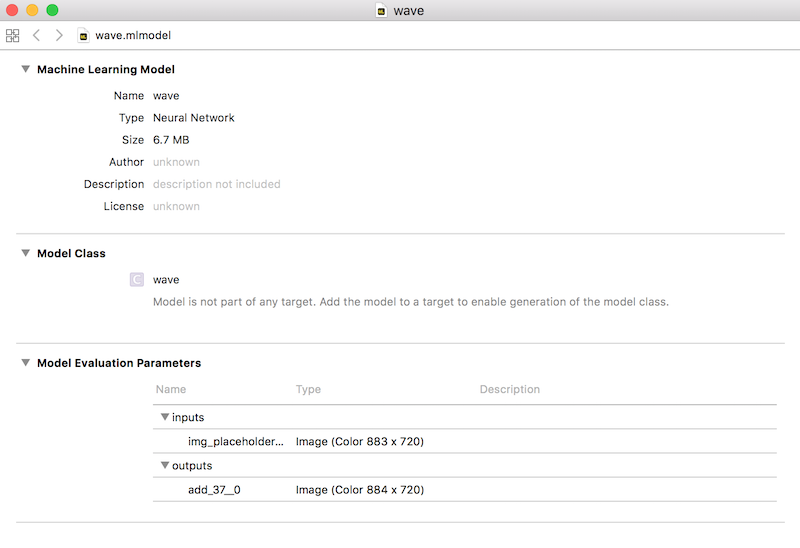Viewport: 800px width, 548px height.
Task: Go forward with the right arrow
Action: point(59,35)
